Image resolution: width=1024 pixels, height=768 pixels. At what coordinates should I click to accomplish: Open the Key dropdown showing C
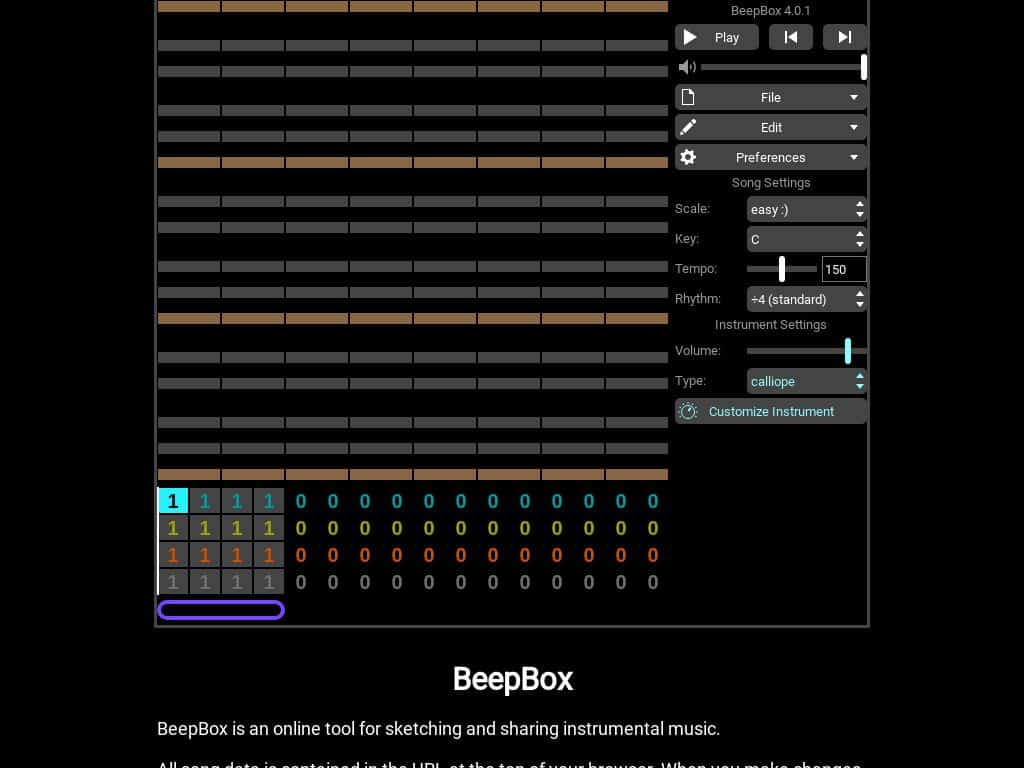tap(807, 239)
